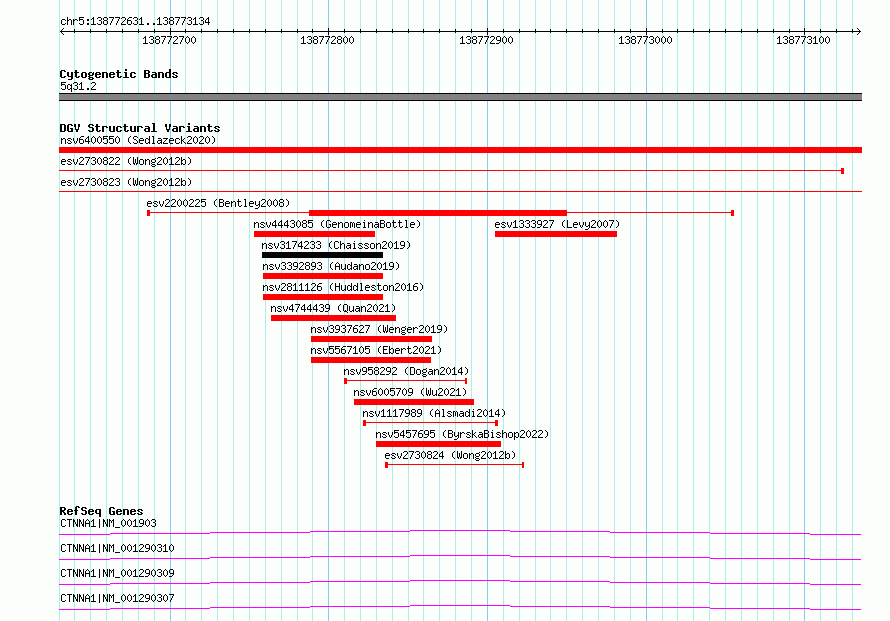
Task: Click the red nsv4744439 variant bar
Action: (x=333, y=318)
